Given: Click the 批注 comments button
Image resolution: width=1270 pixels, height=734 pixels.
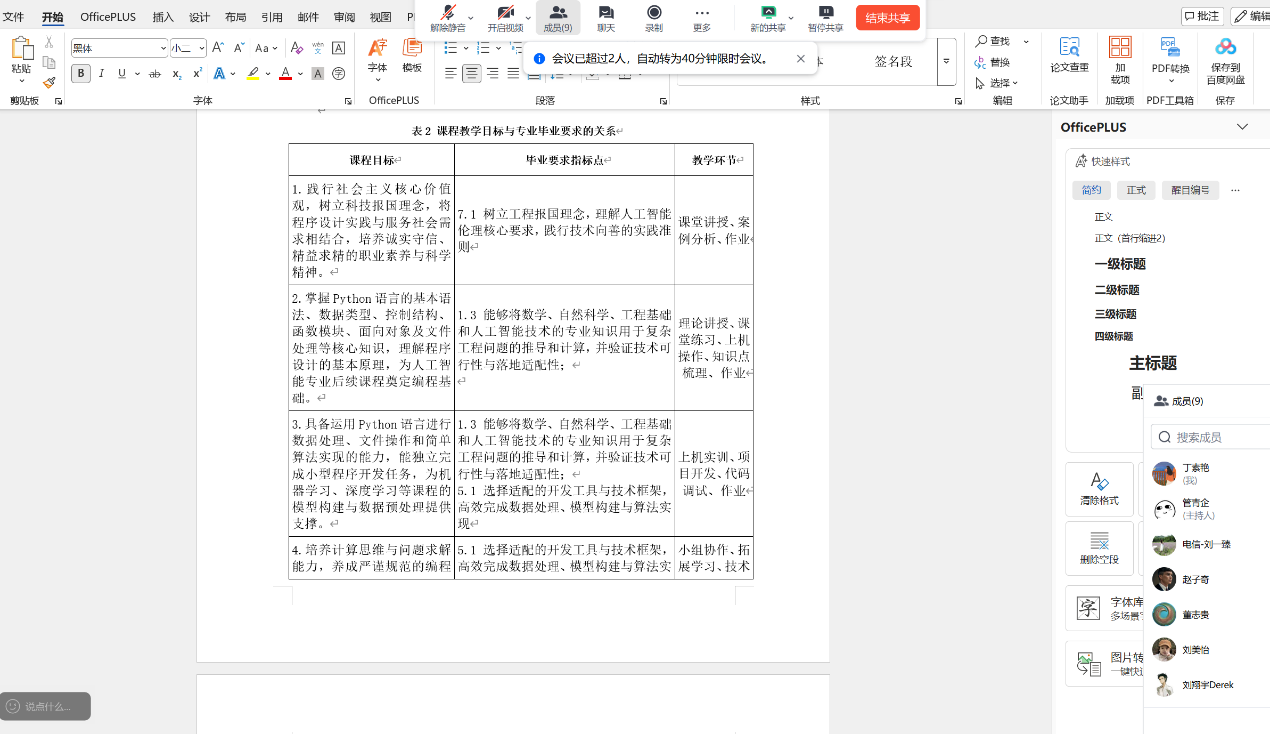Looking at the screenshot, I should coord(1202,16).
